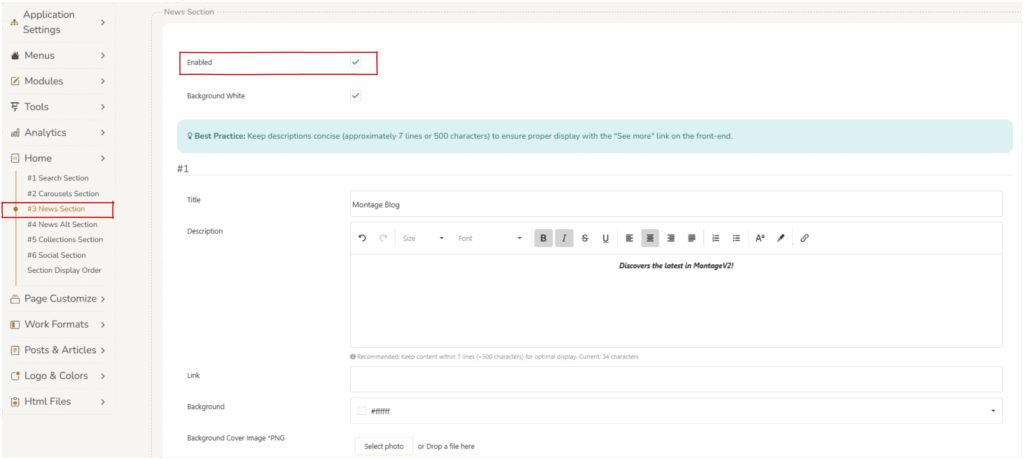This screenshot has height=460, width=1024.
Task: Uncheck the Enabled checkbox
Action: [x=355, y=62]
